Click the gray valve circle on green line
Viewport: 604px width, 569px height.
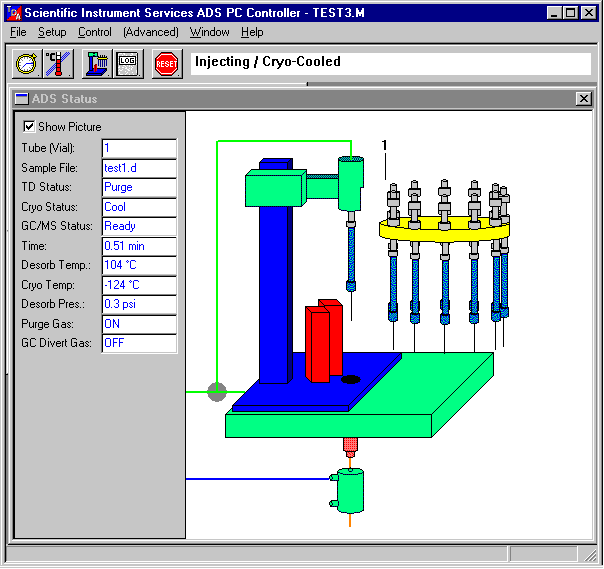pyautogui.click(x=217, y=392)
